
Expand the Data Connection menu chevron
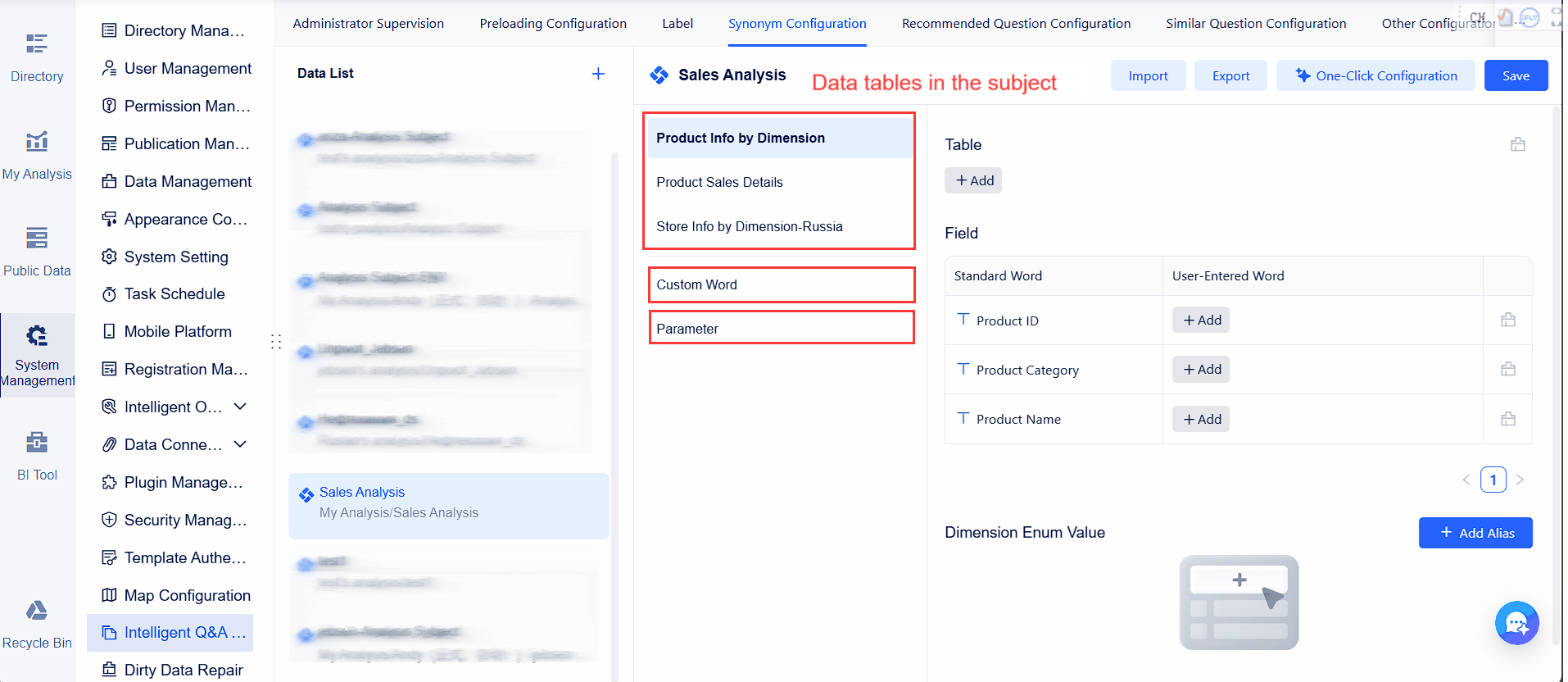point(239,443)
